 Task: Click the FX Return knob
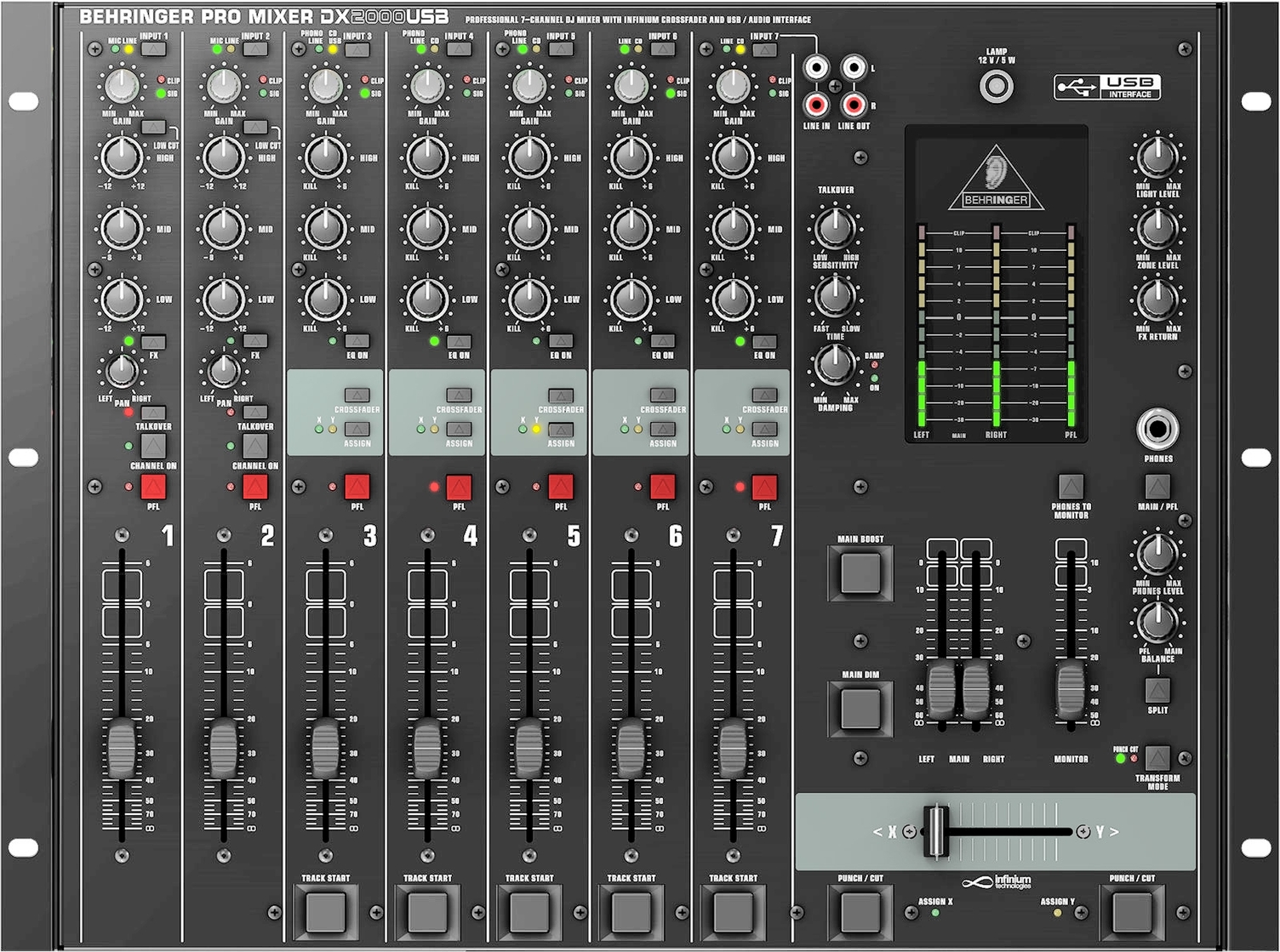click(x=1157, y=299)
